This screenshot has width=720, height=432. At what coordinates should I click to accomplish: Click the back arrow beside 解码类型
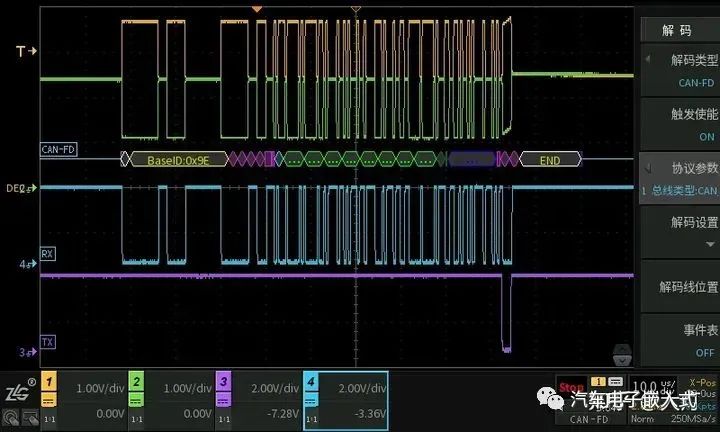click(x=648, y=59)
